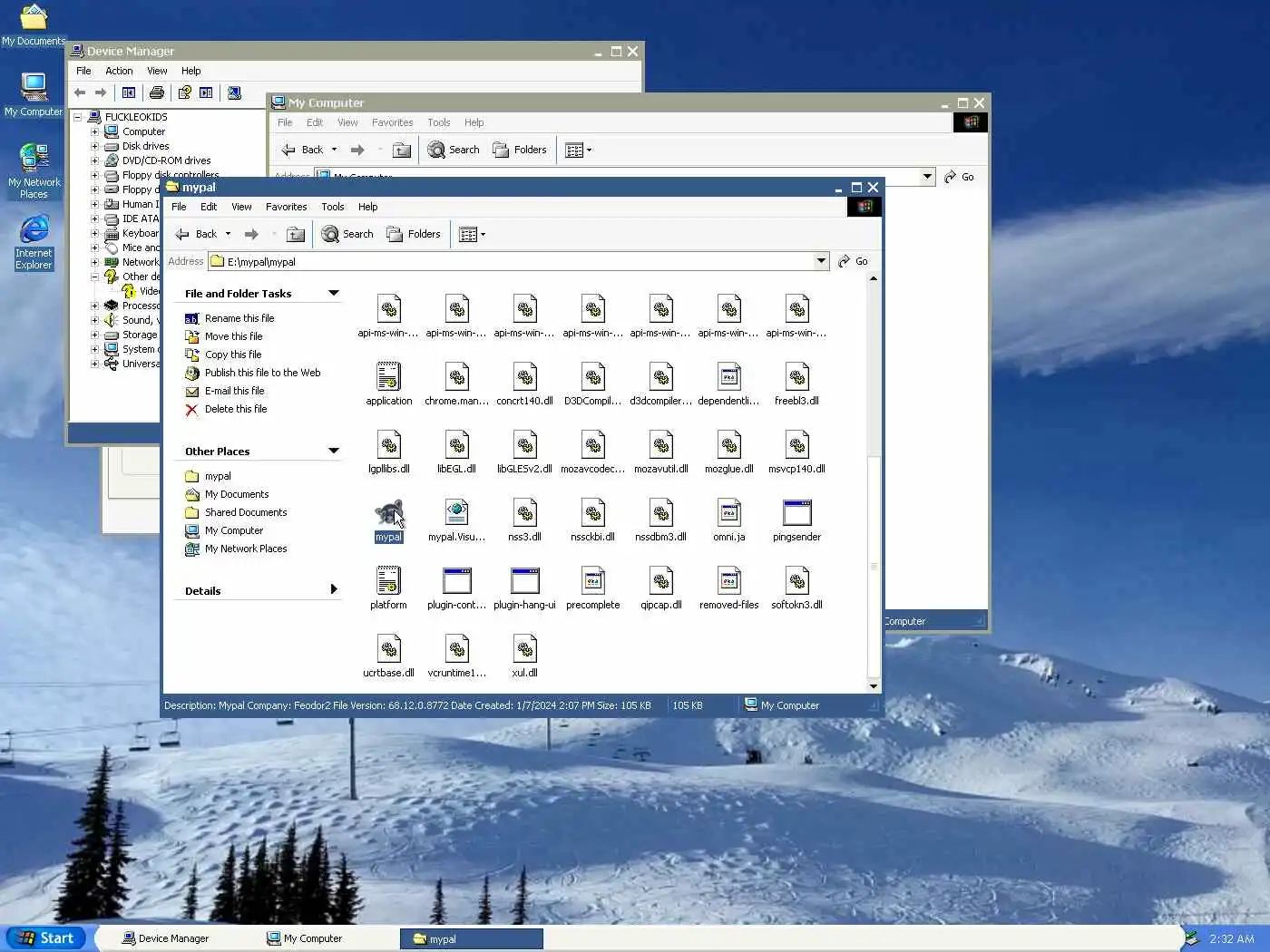
Task: Click Publish this file to the Web
Action: (262, 373)
